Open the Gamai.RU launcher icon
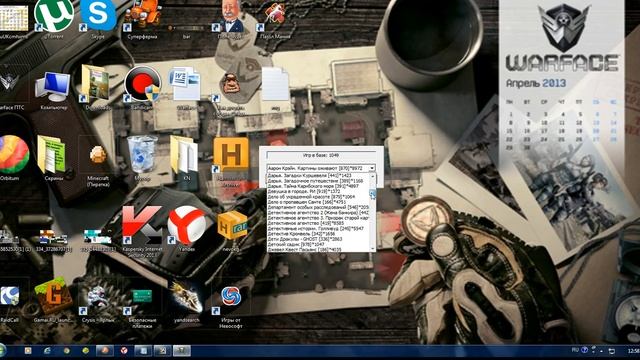The height and width of the screenshot is (360, 640). 53,300
